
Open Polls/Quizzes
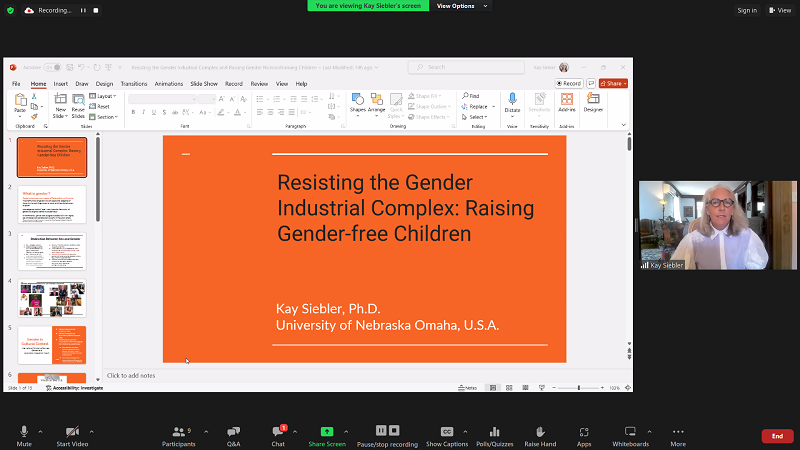coord(494,432)
